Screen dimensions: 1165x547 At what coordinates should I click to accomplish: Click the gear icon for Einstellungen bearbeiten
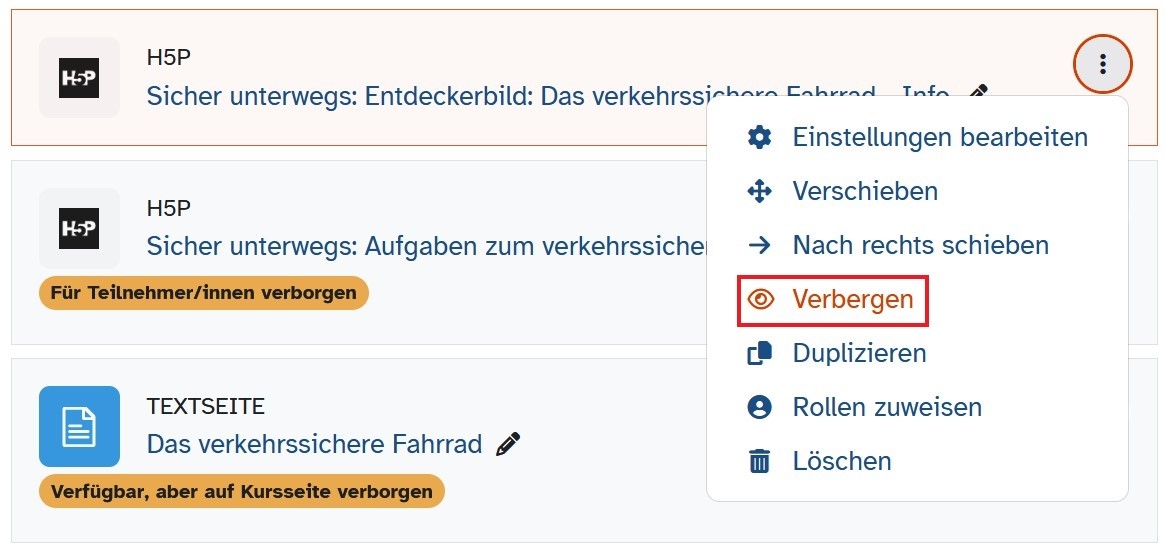coord(760,137)
